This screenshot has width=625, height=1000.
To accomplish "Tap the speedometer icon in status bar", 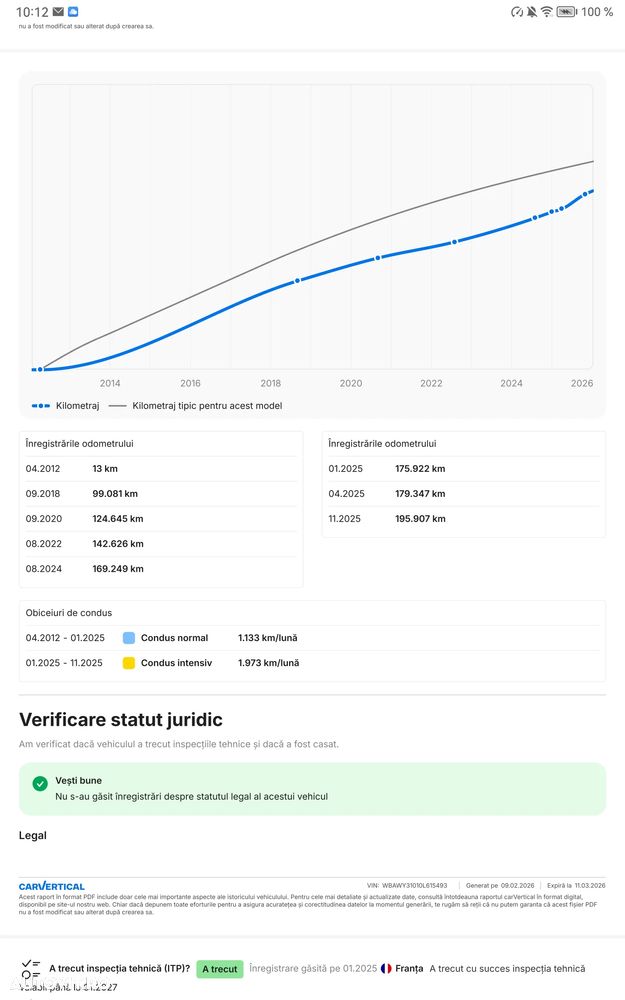I will tap(516, 12).
